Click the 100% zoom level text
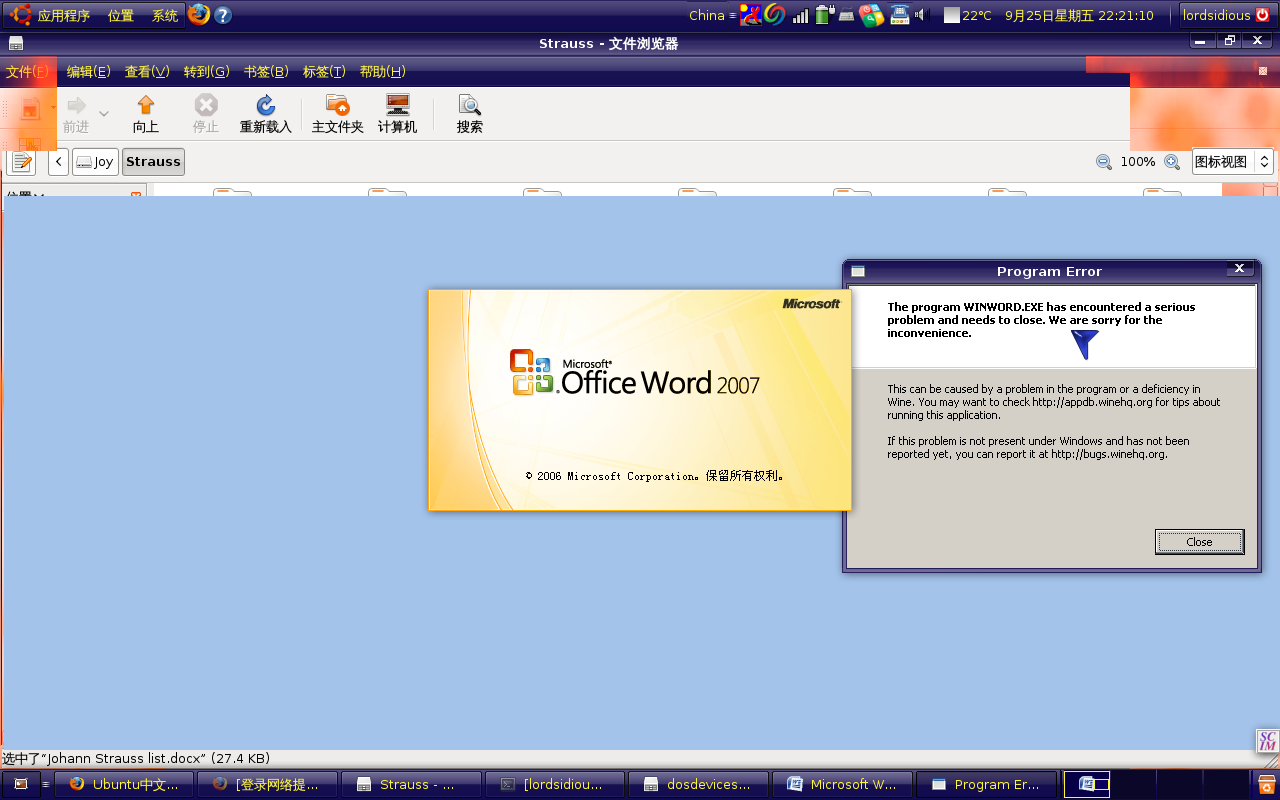The image size is (1280, 800). pos(1138,162)
